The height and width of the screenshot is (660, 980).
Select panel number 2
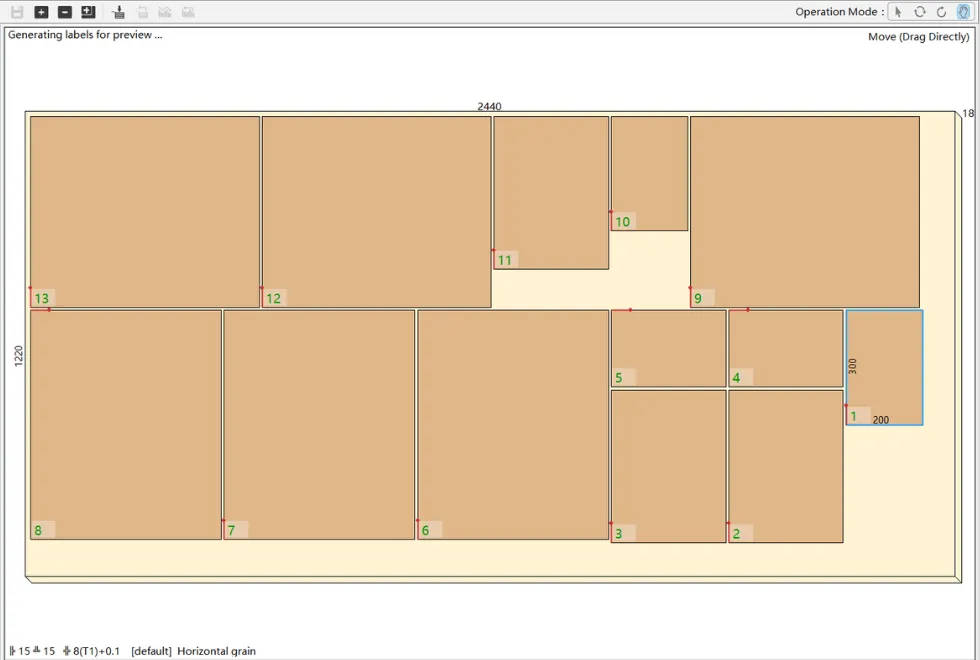786,466
